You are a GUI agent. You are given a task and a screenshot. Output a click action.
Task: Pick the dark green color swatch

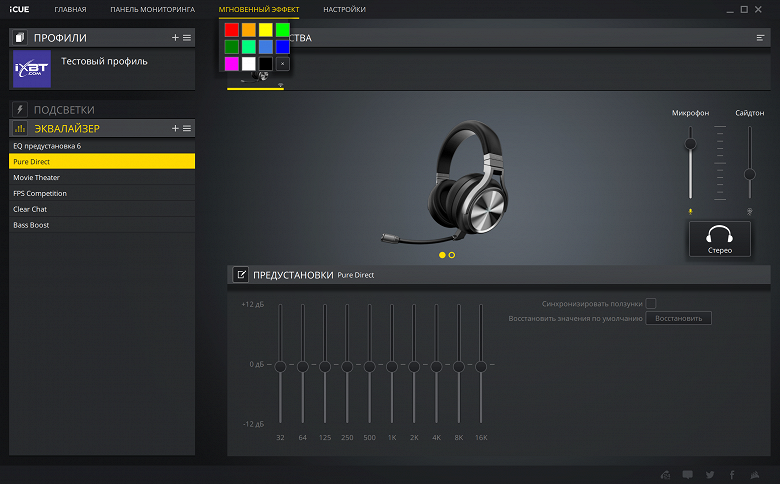point(232,47)
